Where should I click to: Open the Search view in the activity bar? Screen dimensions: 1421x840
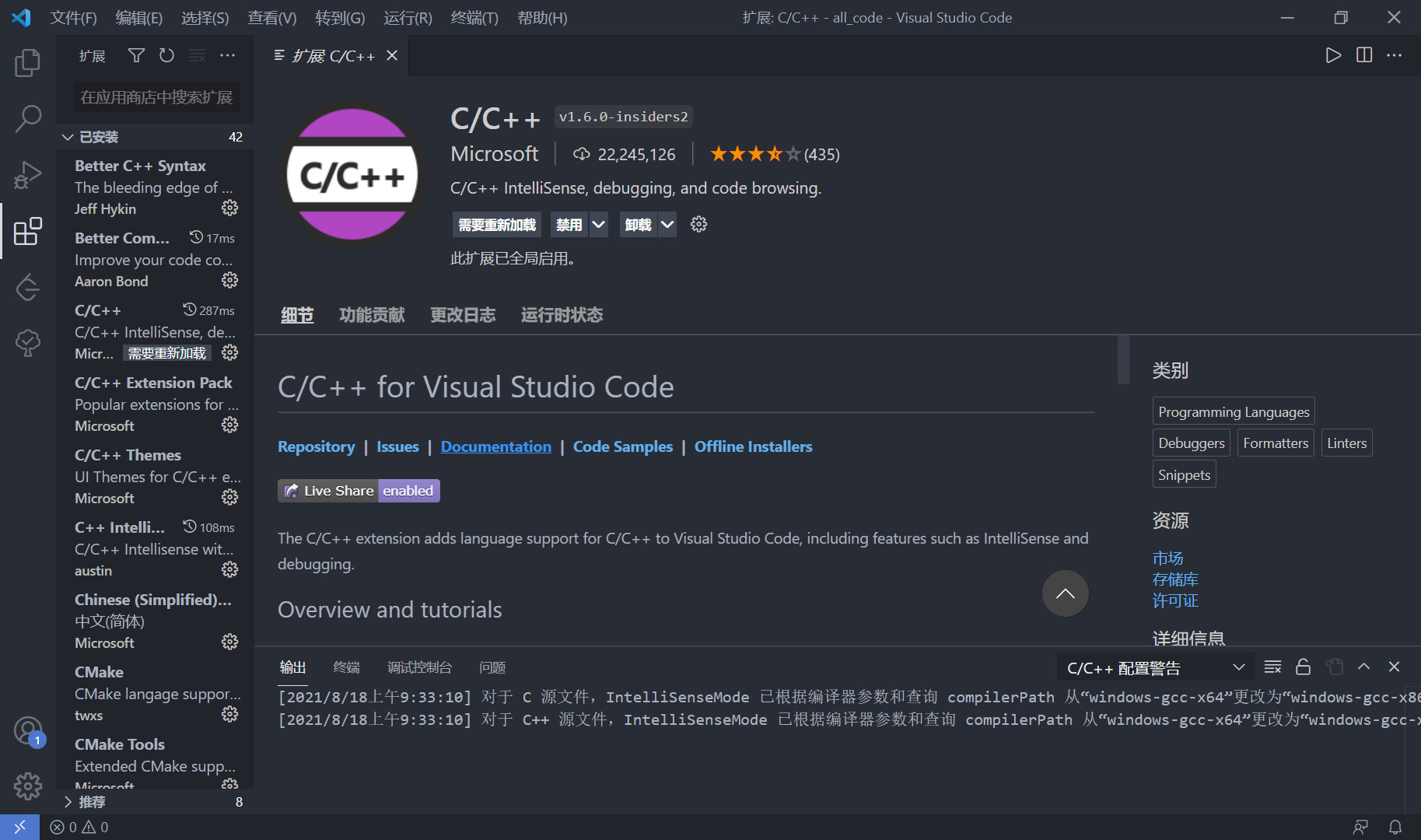28,118
